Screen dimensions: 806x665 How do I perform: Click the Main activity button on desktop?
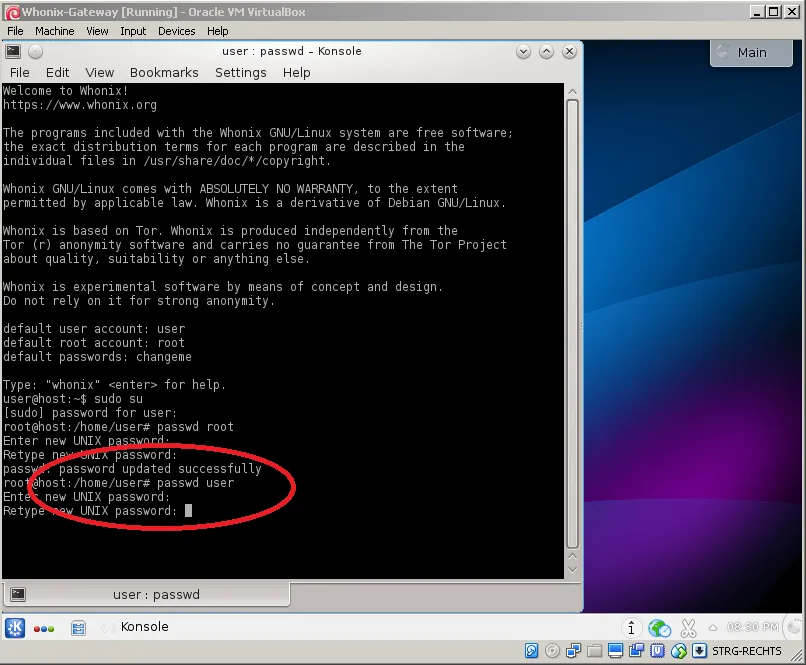click(751, 52)
